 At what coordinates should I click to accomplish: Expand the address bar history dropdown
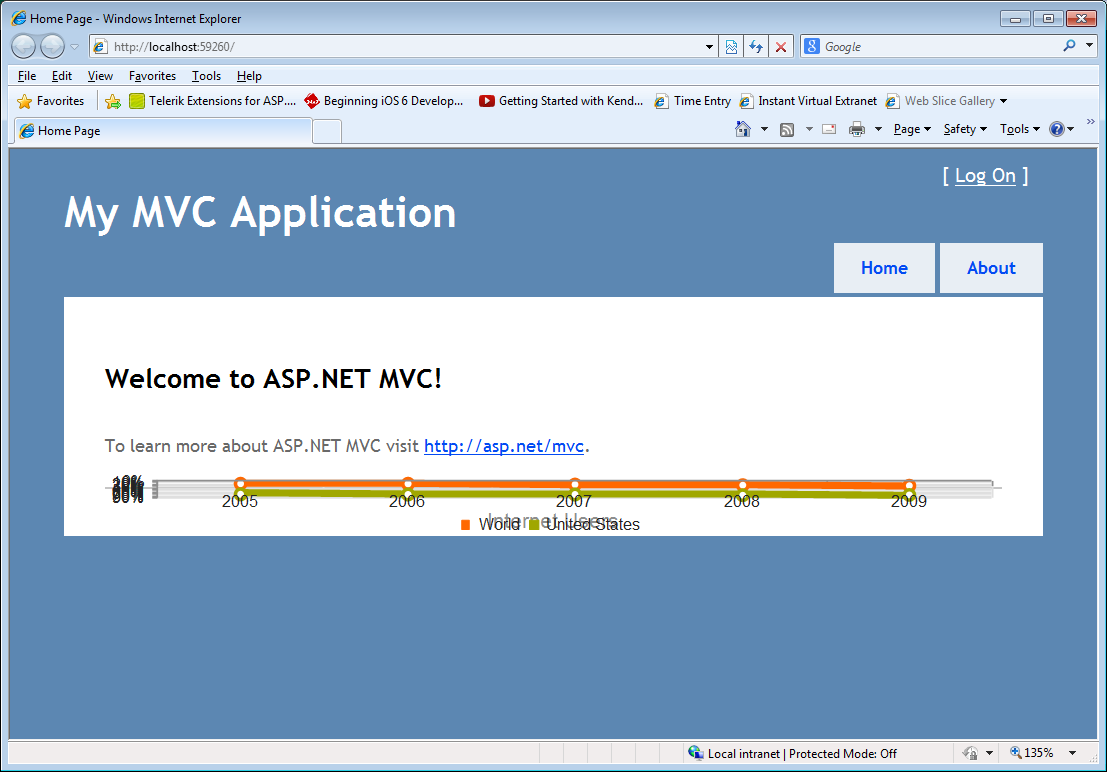709,47
